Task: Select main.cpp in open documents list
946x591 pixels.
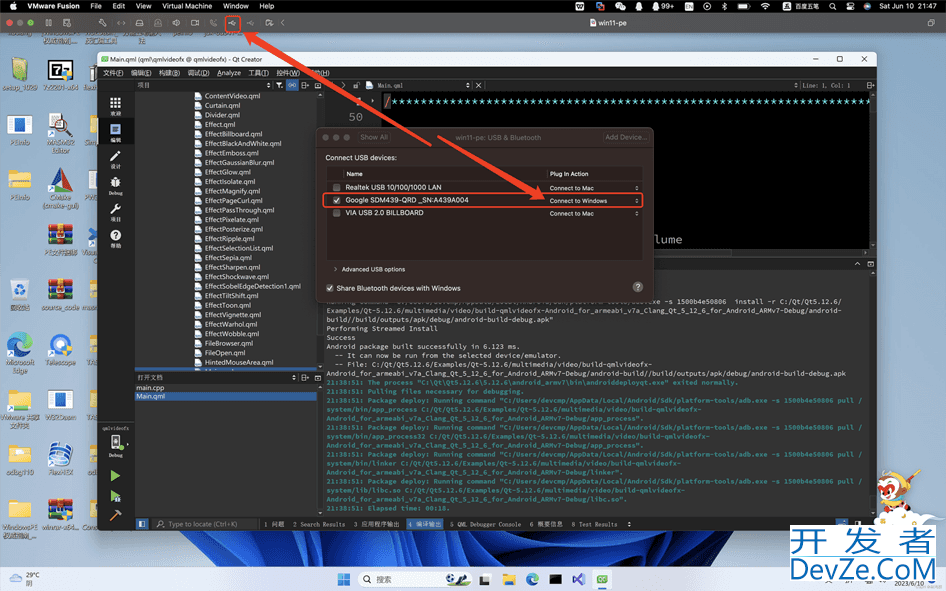Action: click(150, 388)
